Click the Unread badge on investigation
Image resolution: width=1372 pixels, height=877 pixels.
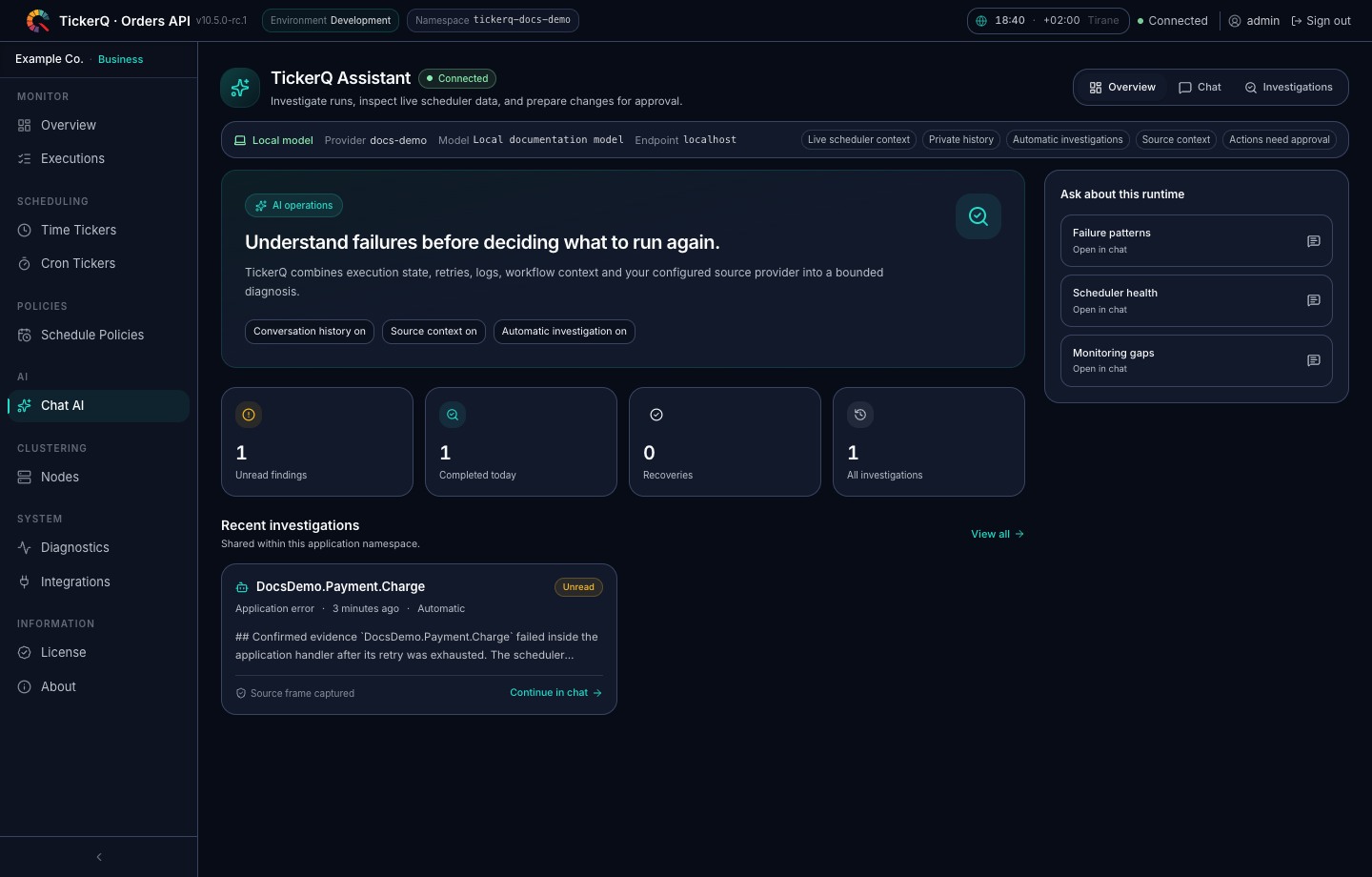point(578,587)
